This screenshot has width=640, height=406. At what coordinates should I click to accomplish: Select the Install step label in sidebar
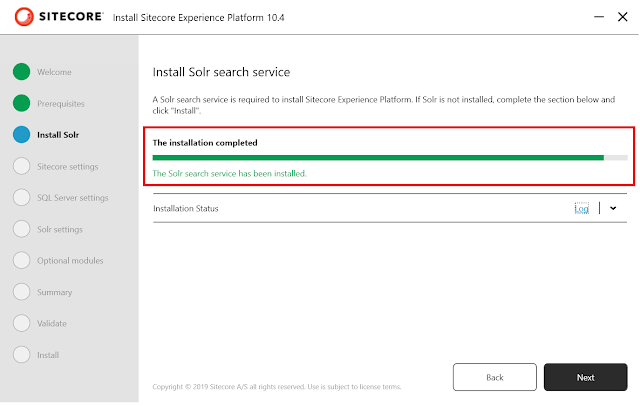tap(48, 355)
